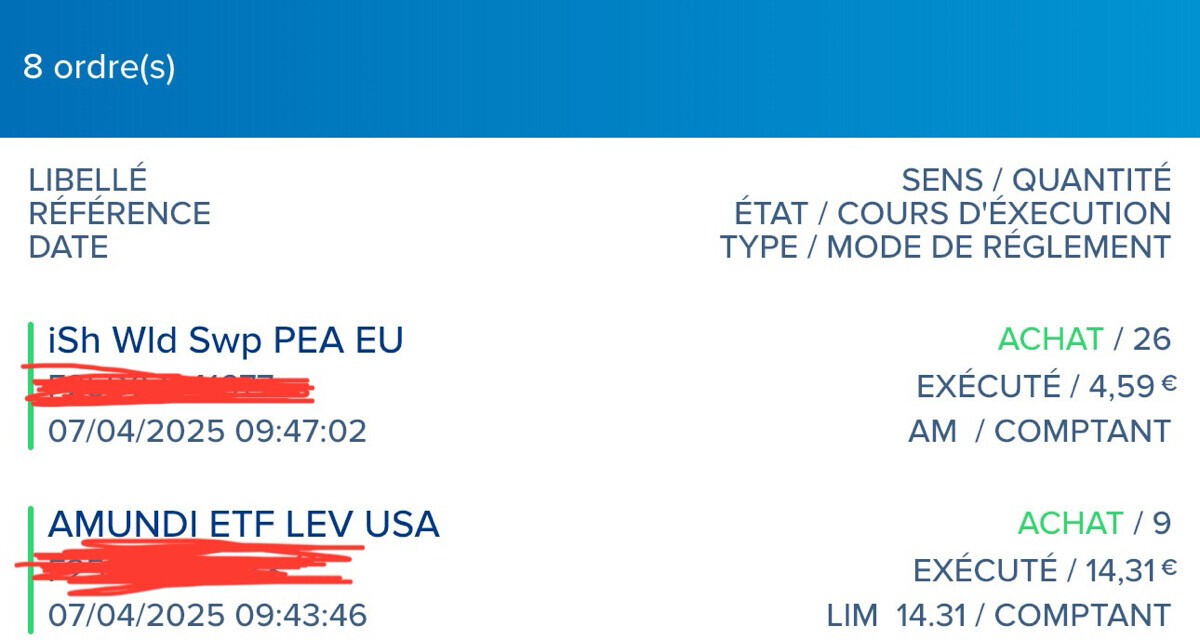Click the ACHAT / 26 quantity
This screenshot has width=1200, height=640.
1083,340
